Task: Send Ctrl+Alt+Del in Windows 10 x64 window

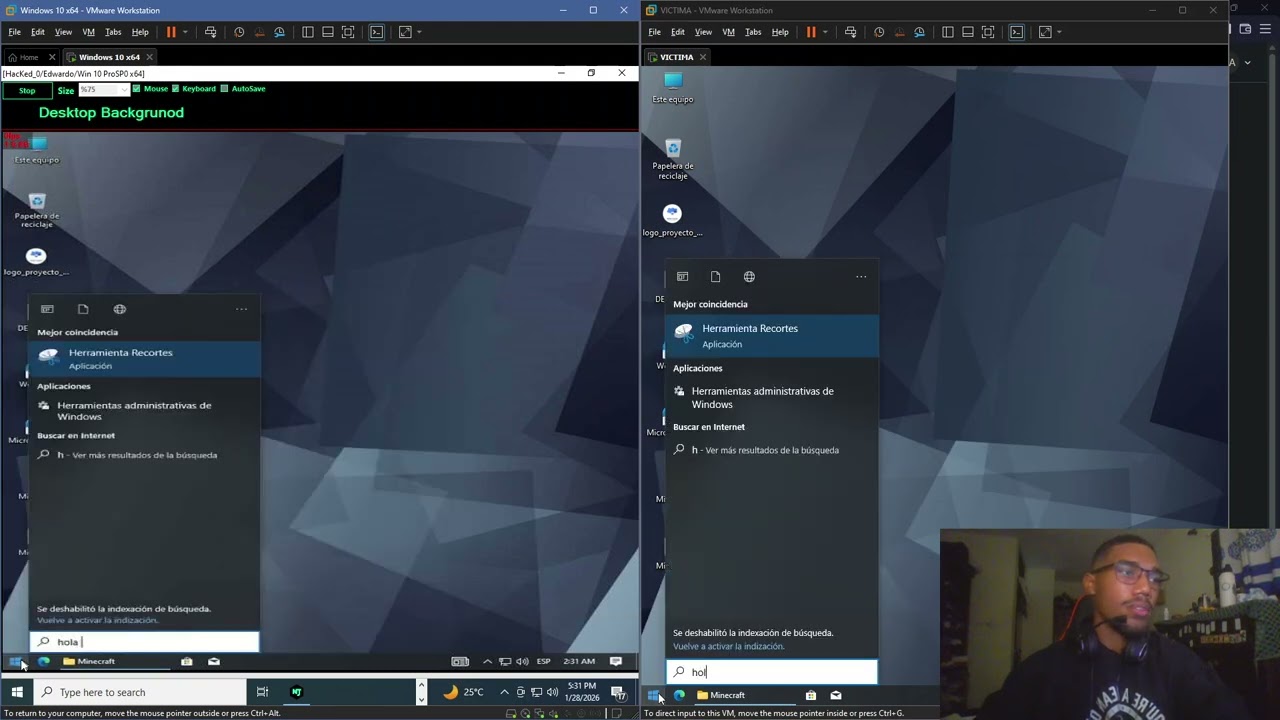Action: (x=210, y=32)
